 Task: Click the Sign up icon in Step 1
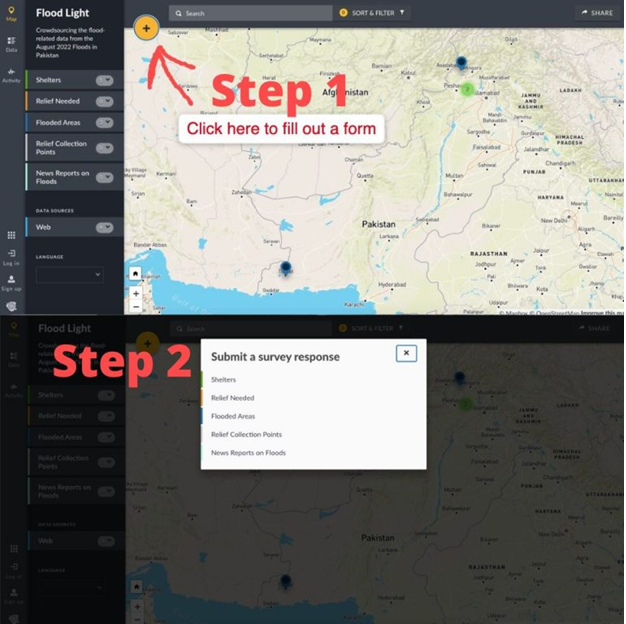(x=11, y=283)
